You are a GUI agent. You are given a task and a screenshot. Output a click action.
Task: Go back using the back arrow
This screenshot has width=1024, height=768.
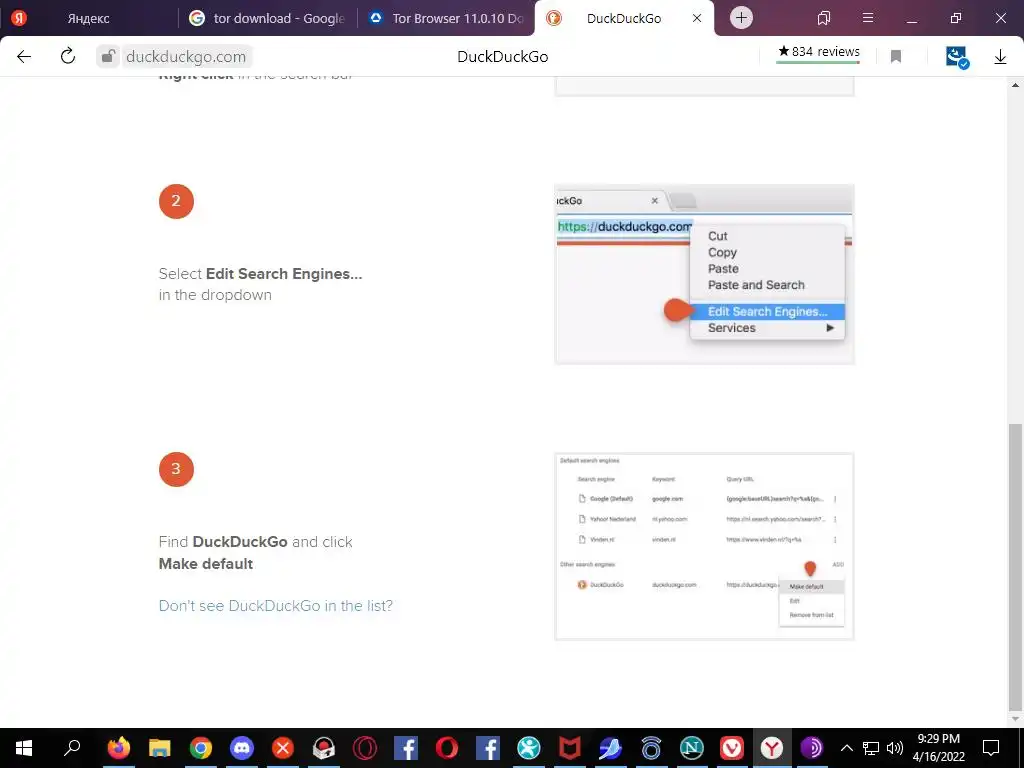click(x=24, y=56)
